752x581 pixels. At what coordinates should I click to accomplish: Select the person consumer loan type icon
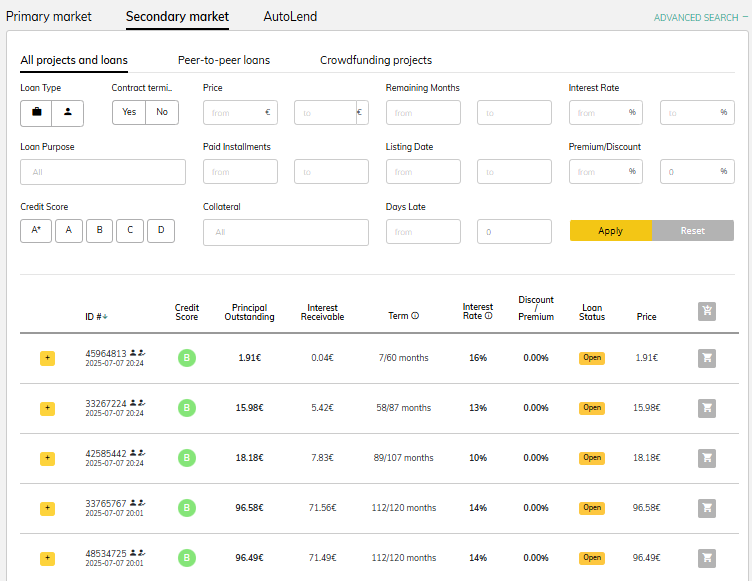(x=68, y=113)
